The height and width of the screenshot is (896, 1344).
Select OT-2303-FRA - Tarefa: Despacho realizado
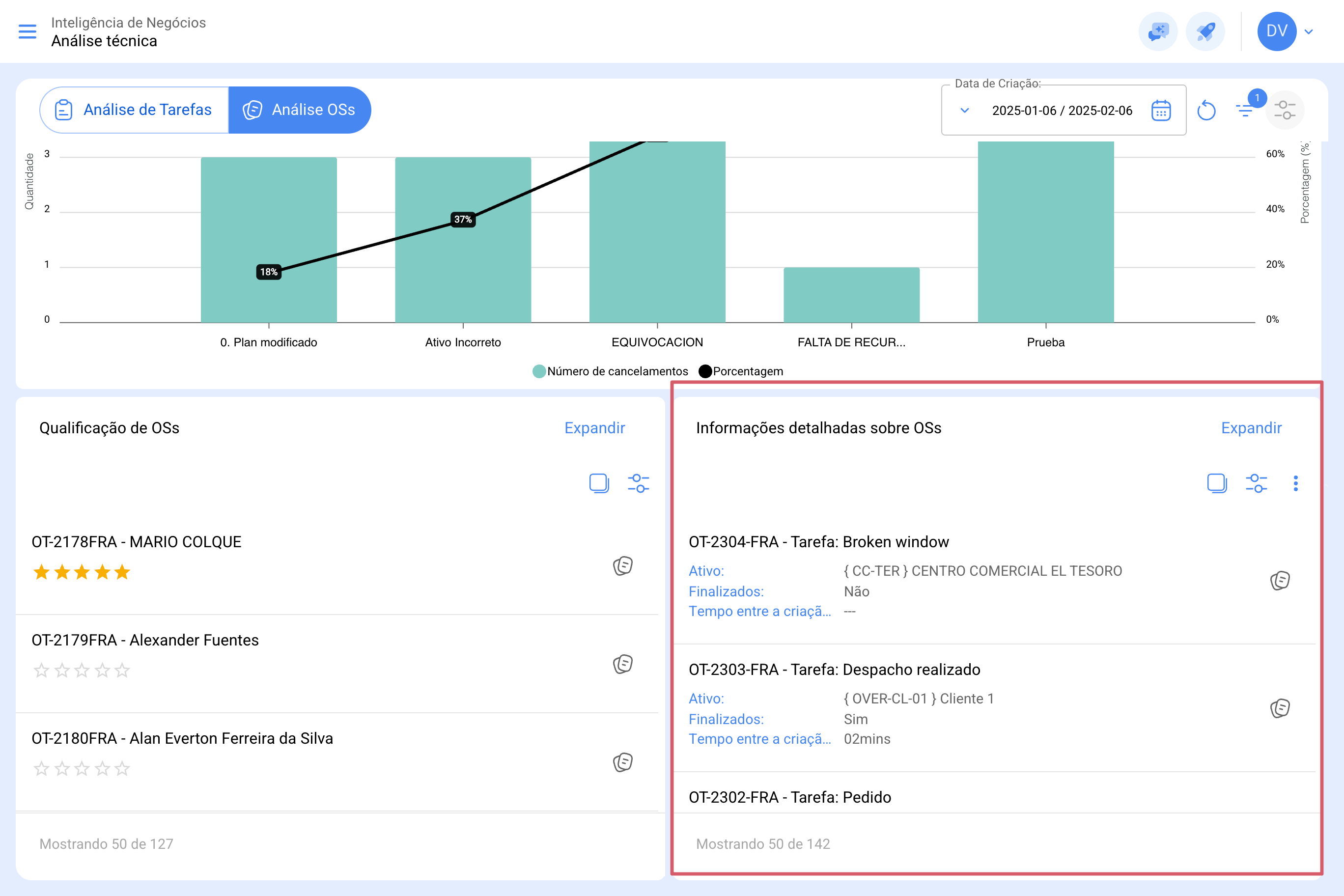[x=994, y=708]
